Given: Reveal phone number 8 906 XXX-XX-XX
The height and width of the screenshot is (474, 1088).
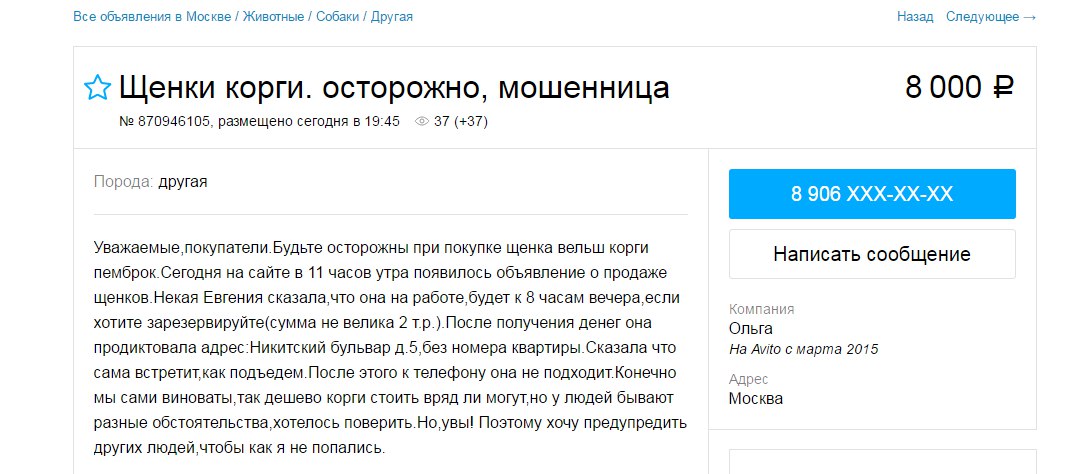Looking at the screenshot, I should [x=872, y=194].
